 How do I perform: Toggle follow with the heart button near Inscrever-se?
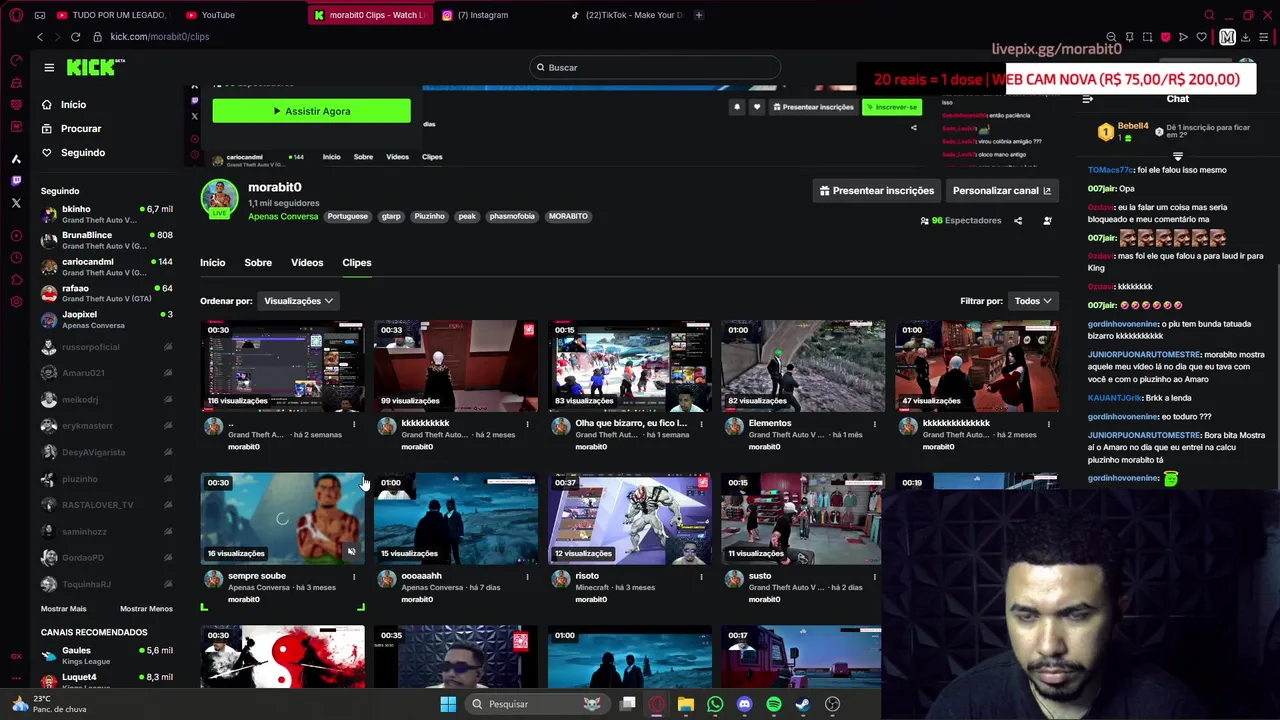[x=757, y=107]
